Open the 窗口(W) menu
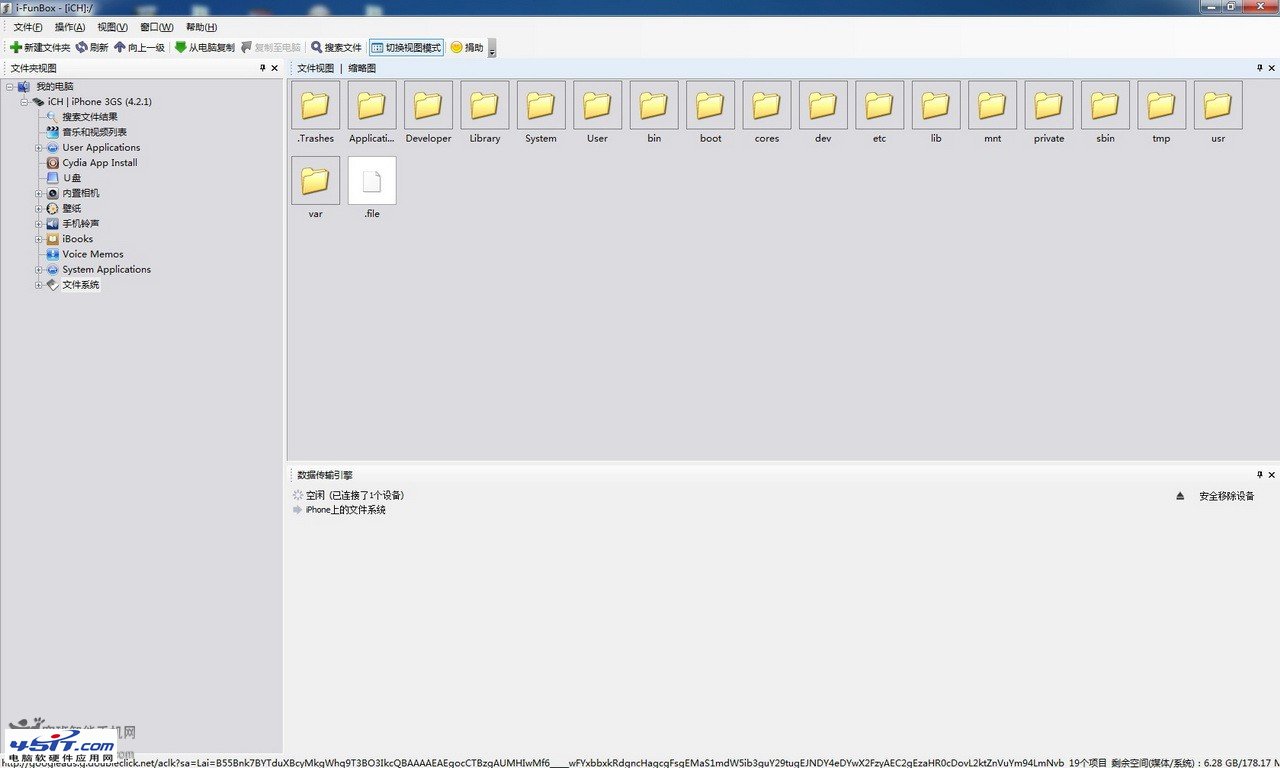This screenshot has height=768, width=1280. click(x=157, y=27)
